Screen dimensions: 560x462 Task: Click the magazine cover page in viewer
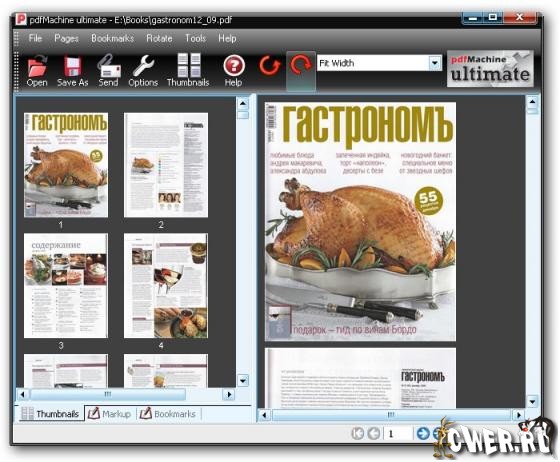tap(360, 222)
